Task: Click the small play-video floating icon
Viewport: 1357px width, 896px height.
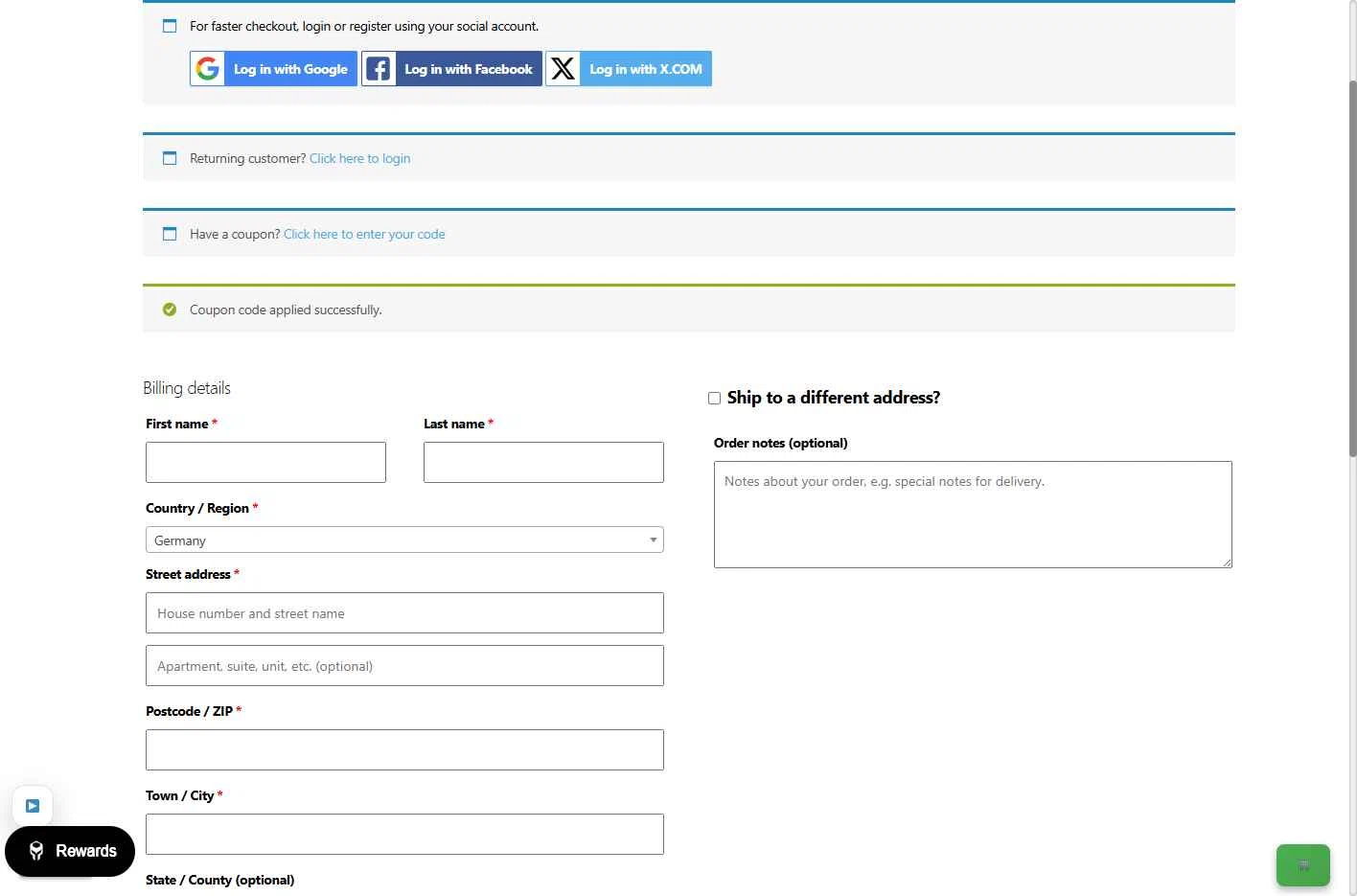Action: pyautogui.click(x=33, y=806)
